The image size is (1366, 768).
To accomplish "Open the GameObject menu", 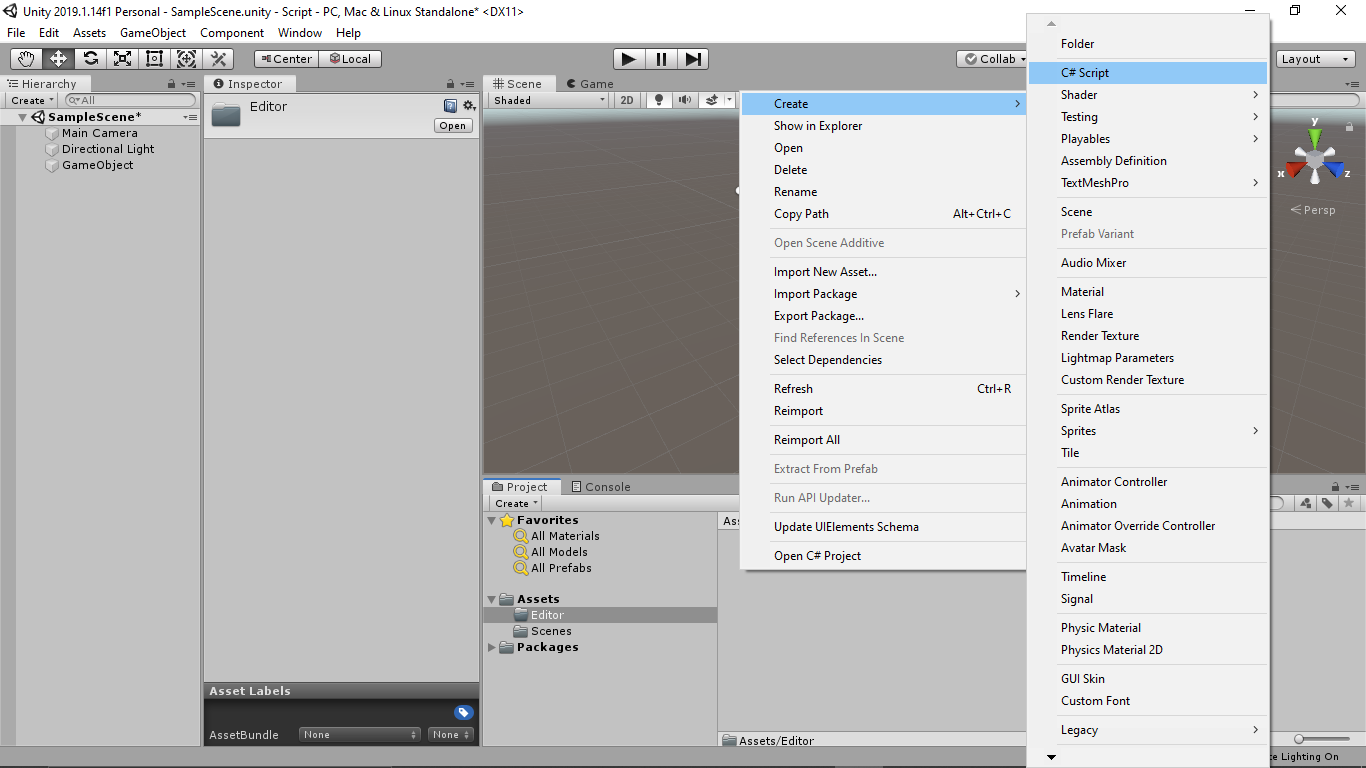I will coord(153,33).
